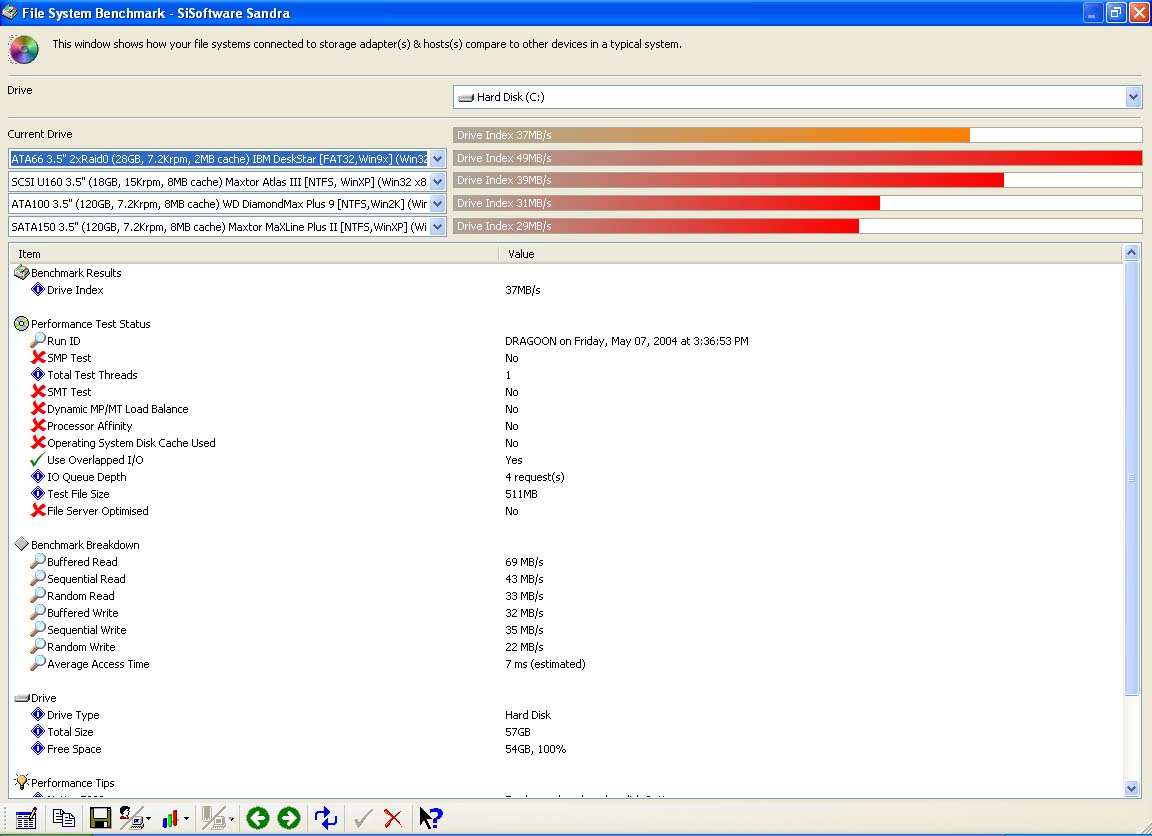Viewport: 1152px width, 836px height.
Task: Select the Sequential Write row
Action: 566,630
